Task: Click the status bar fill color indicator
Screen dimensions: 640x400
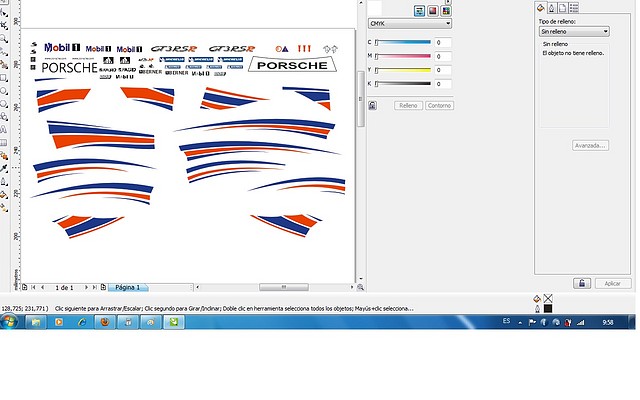Action: [x=548, y=298]
